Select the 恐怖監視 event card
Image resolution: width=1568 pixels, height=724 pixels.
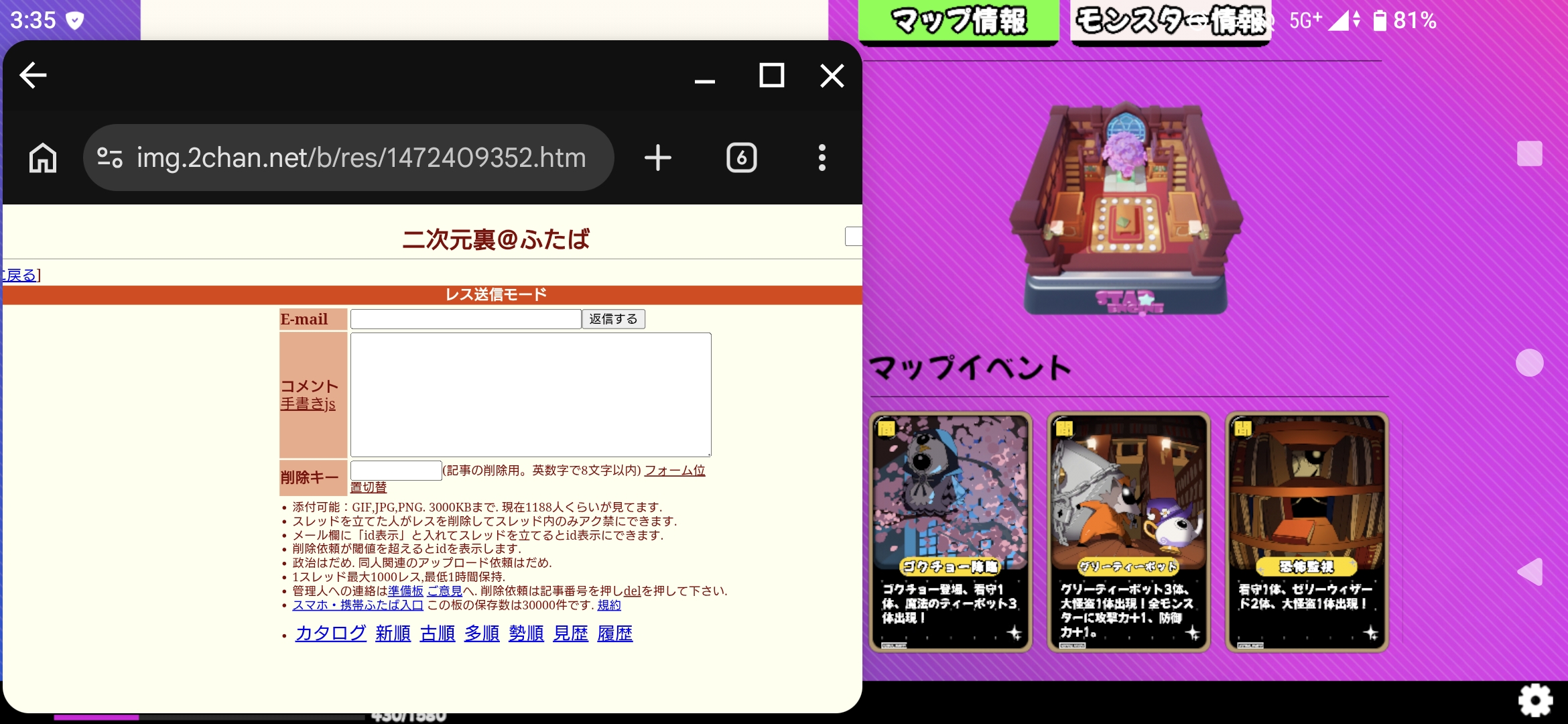1307,532
